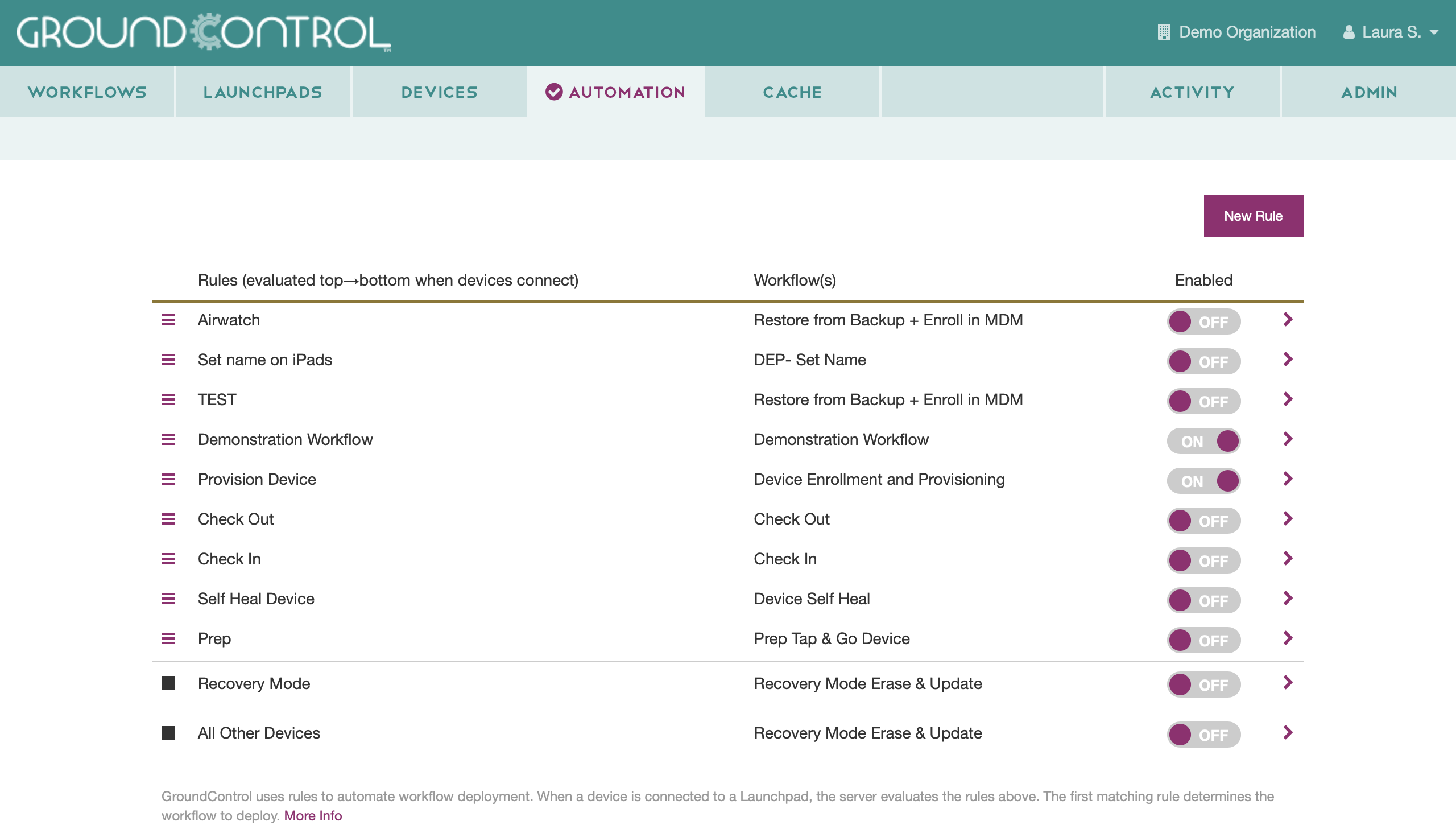Screen dimensions: 1456x833
Task: Switch on the Prep rule toggle
Action: 1203,640
